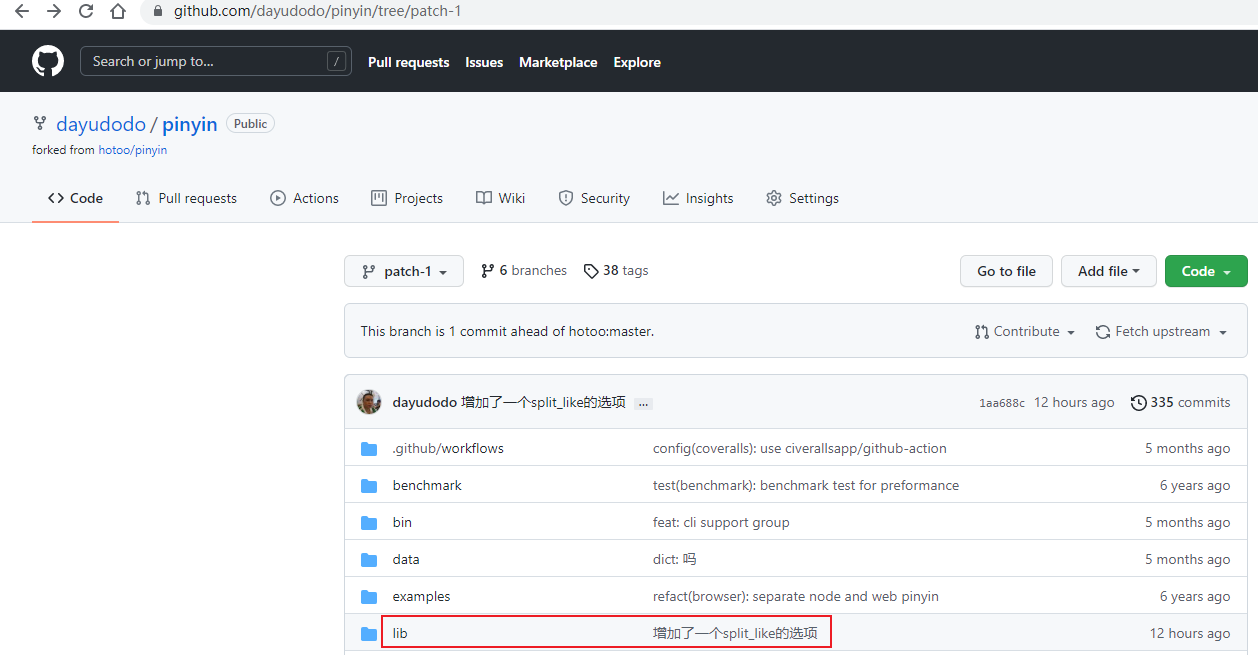Image resolution: width=1258 pixels, height=655 pixels.
Task: Click the browser home icon
Action: click(118, 12)
